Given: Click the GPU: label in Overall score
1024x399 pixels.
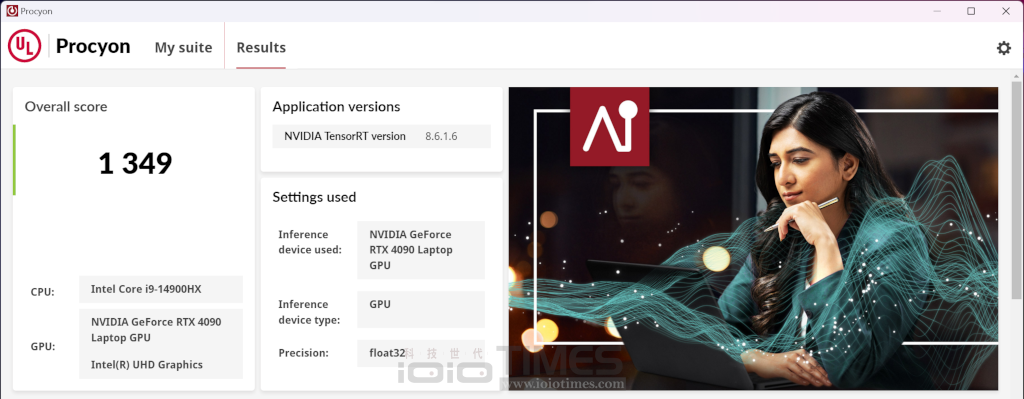Looking at the screenshot, I should tap(43, 346).
